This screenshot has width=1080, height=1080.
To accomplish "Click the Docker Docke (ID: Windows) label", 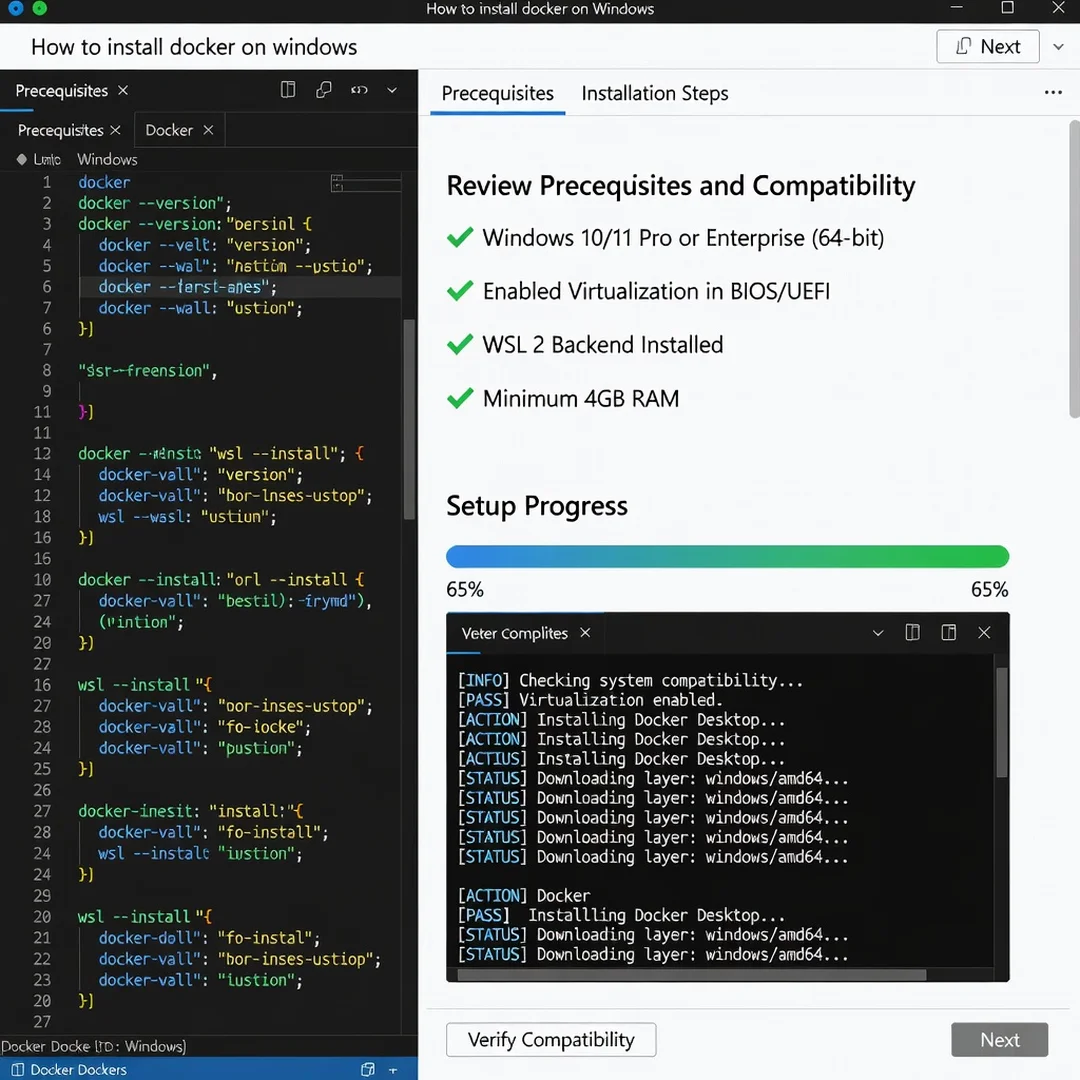I will 93,1046.
